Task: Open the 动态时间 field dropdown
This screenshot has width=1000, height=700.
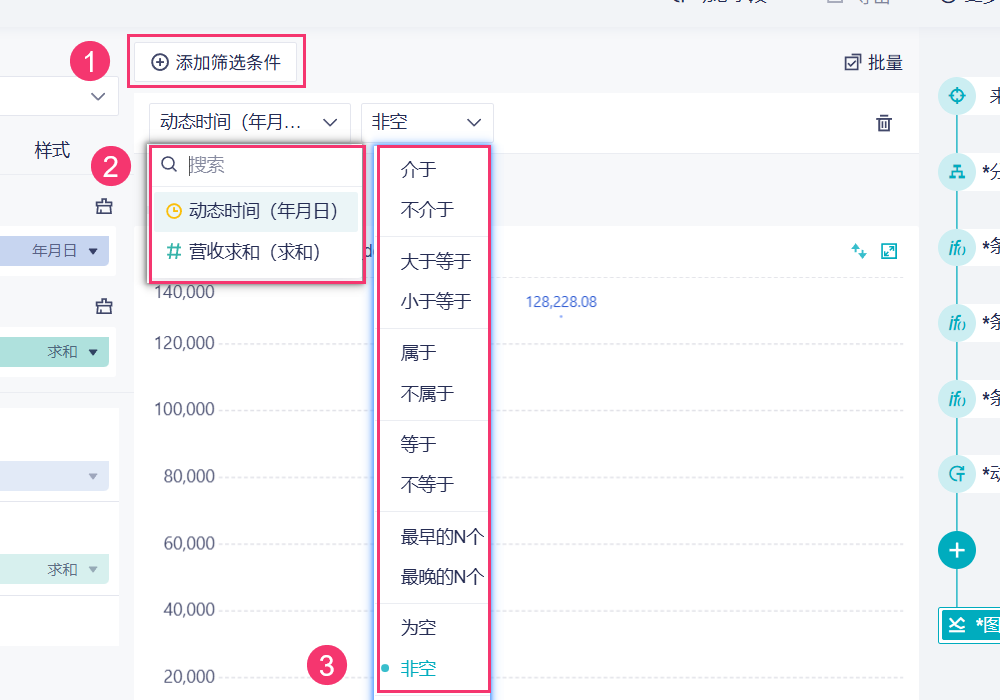Action: click(x=250, y=122)
